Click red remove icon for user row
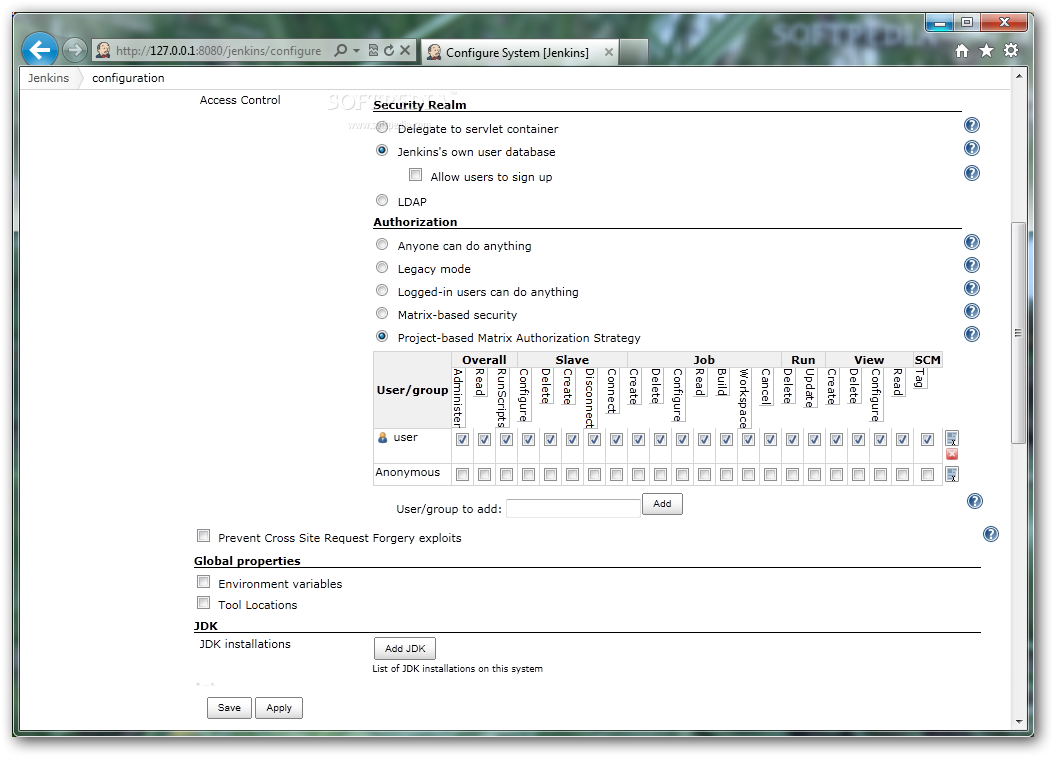This screenshot has height=757, width=1054. [x=952, y=454]
